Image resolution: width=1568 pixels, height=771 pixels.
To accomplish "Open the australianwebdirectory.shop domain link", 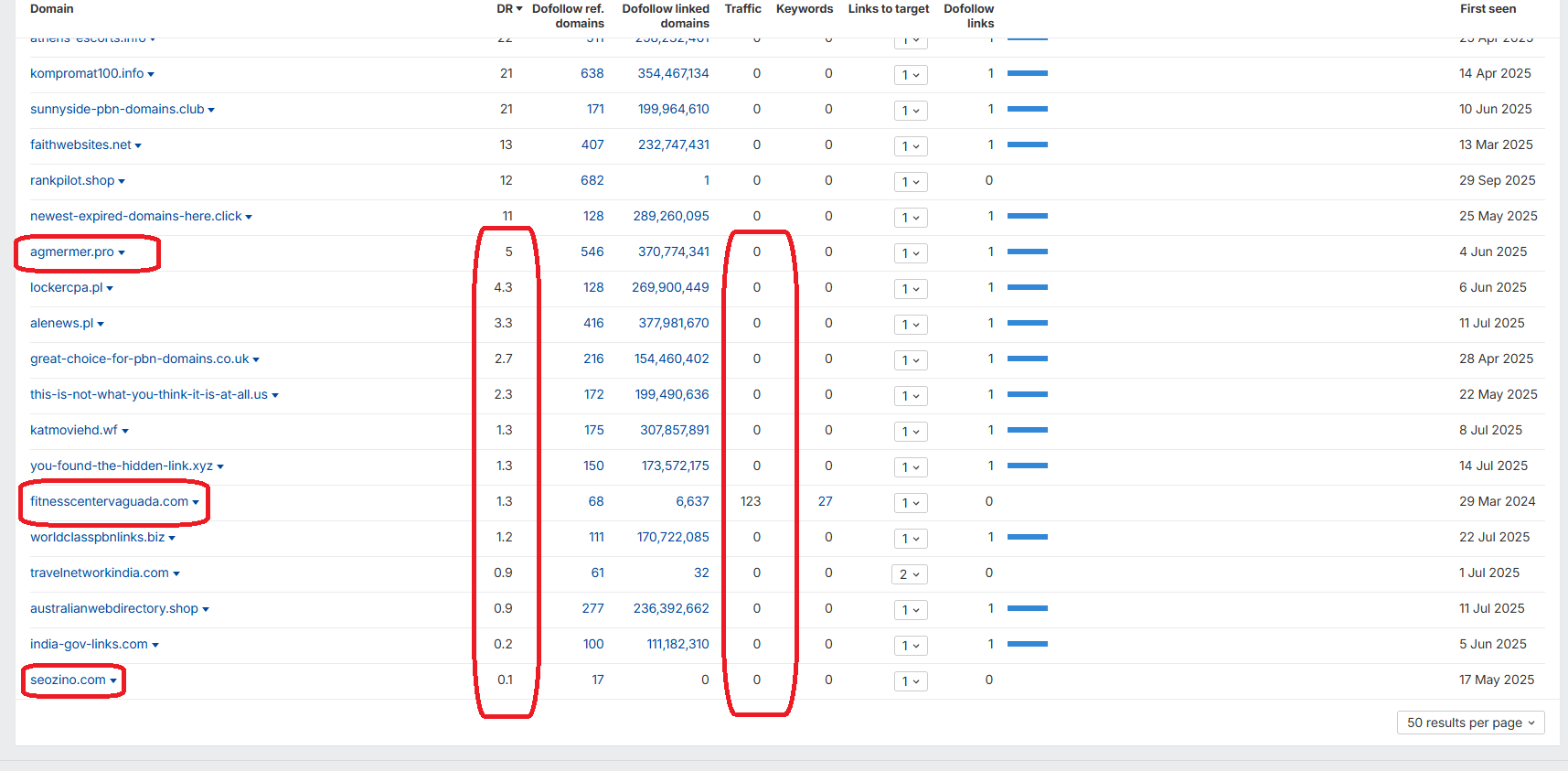I will [114, 608].
